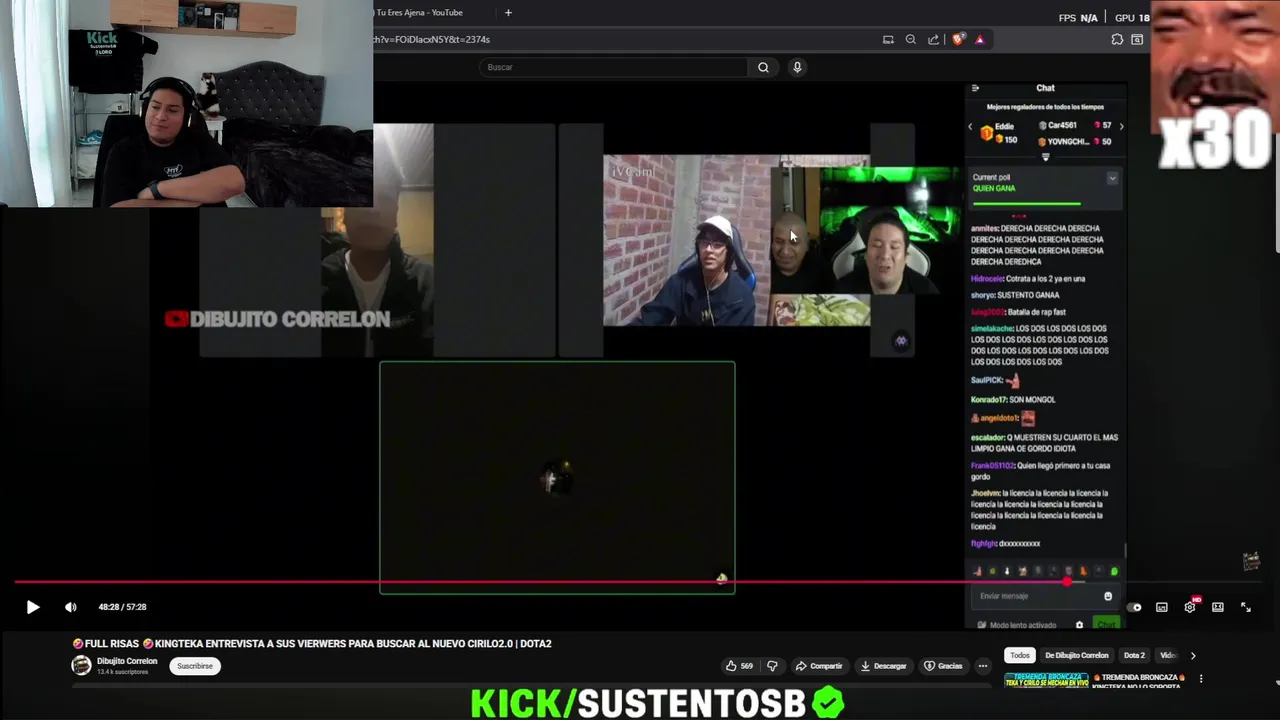The width and height of the screenshot is (1280, 720).
Task: Show next top gifters arrow
Action: [1121, 127]
